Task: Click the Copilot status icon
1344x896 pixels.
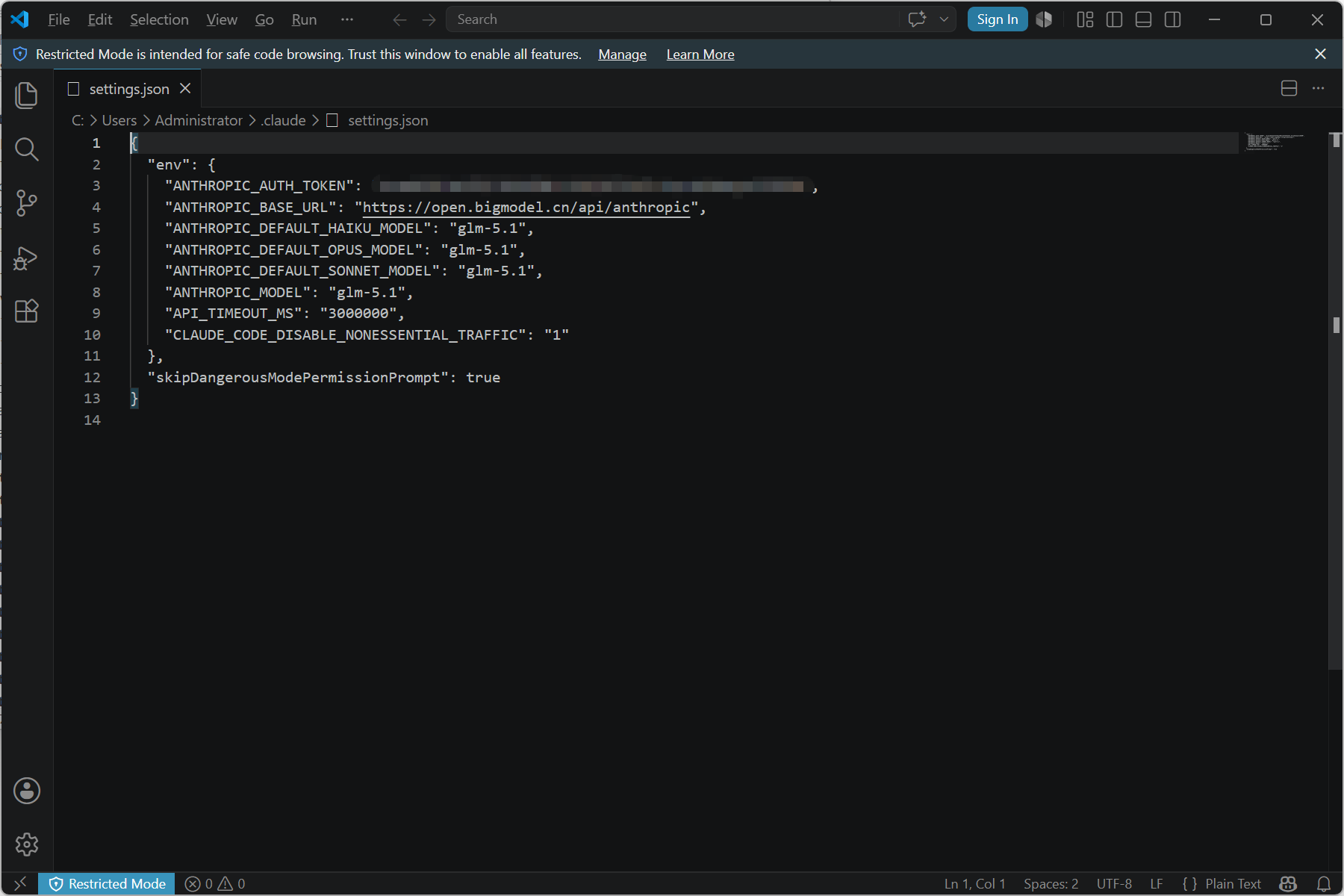Action: pos(1288,884)
